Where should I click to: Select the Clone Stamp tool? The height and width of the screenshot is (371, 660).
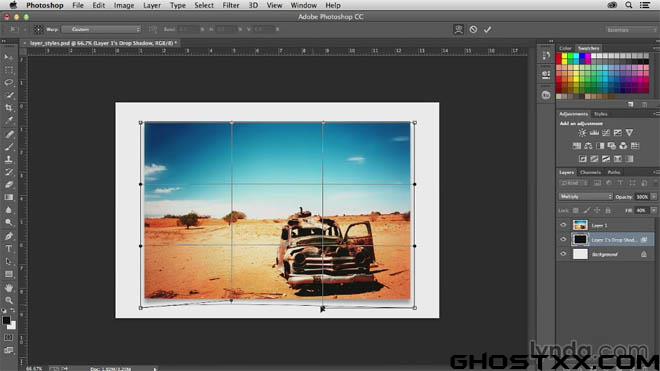[8, 159]
